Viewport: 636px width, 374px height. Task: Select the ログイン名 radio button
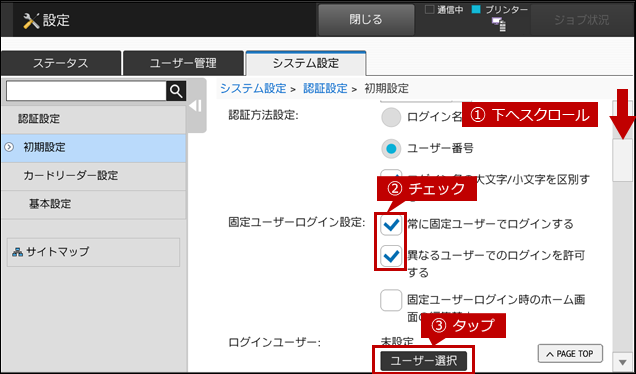391,117
